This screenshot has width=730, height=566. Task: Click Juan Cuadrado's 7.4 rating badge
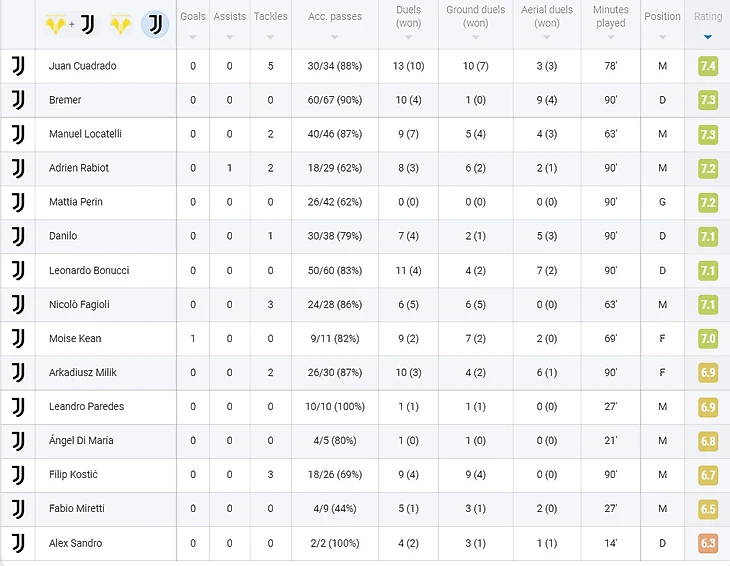pyautogui.click(x=708, y=66)
